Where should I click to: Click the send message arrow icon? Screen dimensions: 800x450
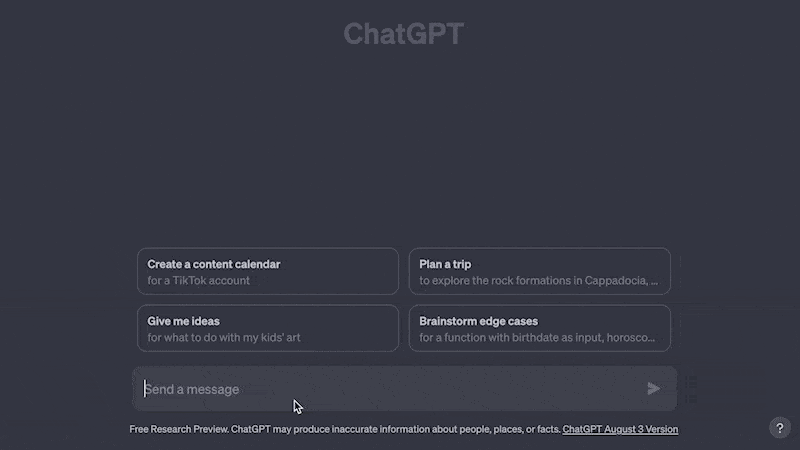654,389
